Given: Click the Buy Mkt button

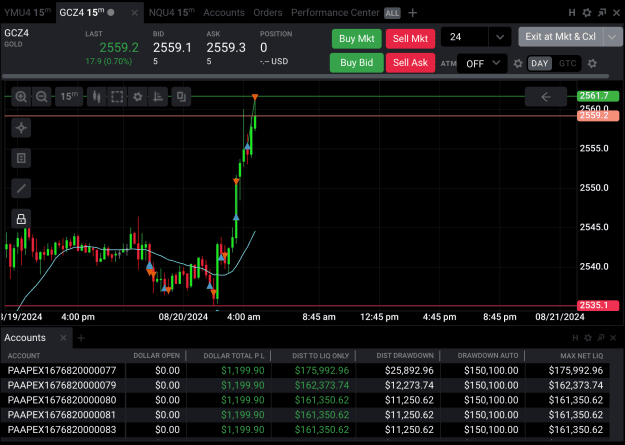Looking at the screenshot, I should (x=357, y=39).
